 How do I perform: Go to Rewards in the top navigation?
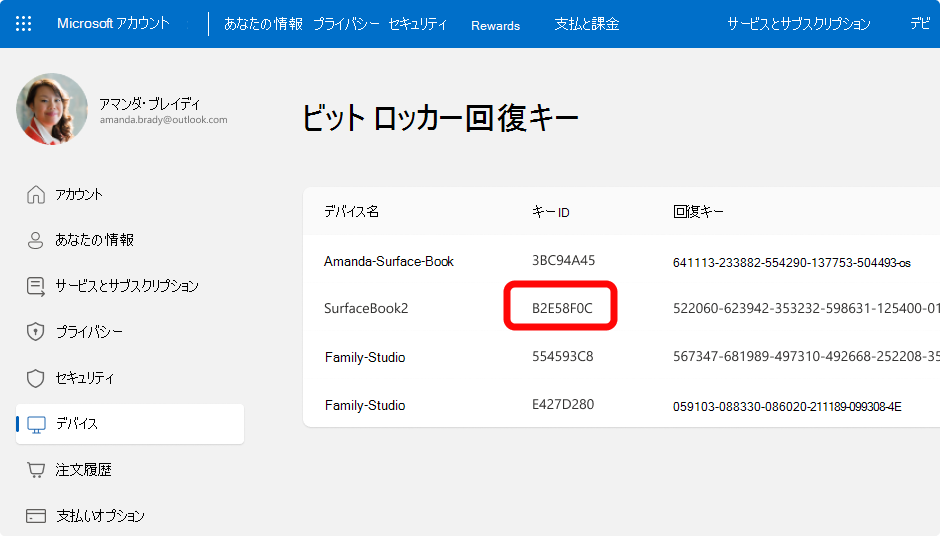point(495,26)
